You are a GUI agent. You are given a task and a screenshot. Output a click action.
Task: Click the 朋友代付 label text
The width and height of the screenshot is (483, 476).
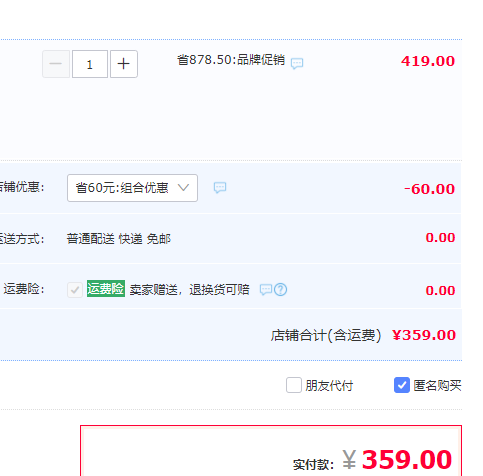pos(329,386)
